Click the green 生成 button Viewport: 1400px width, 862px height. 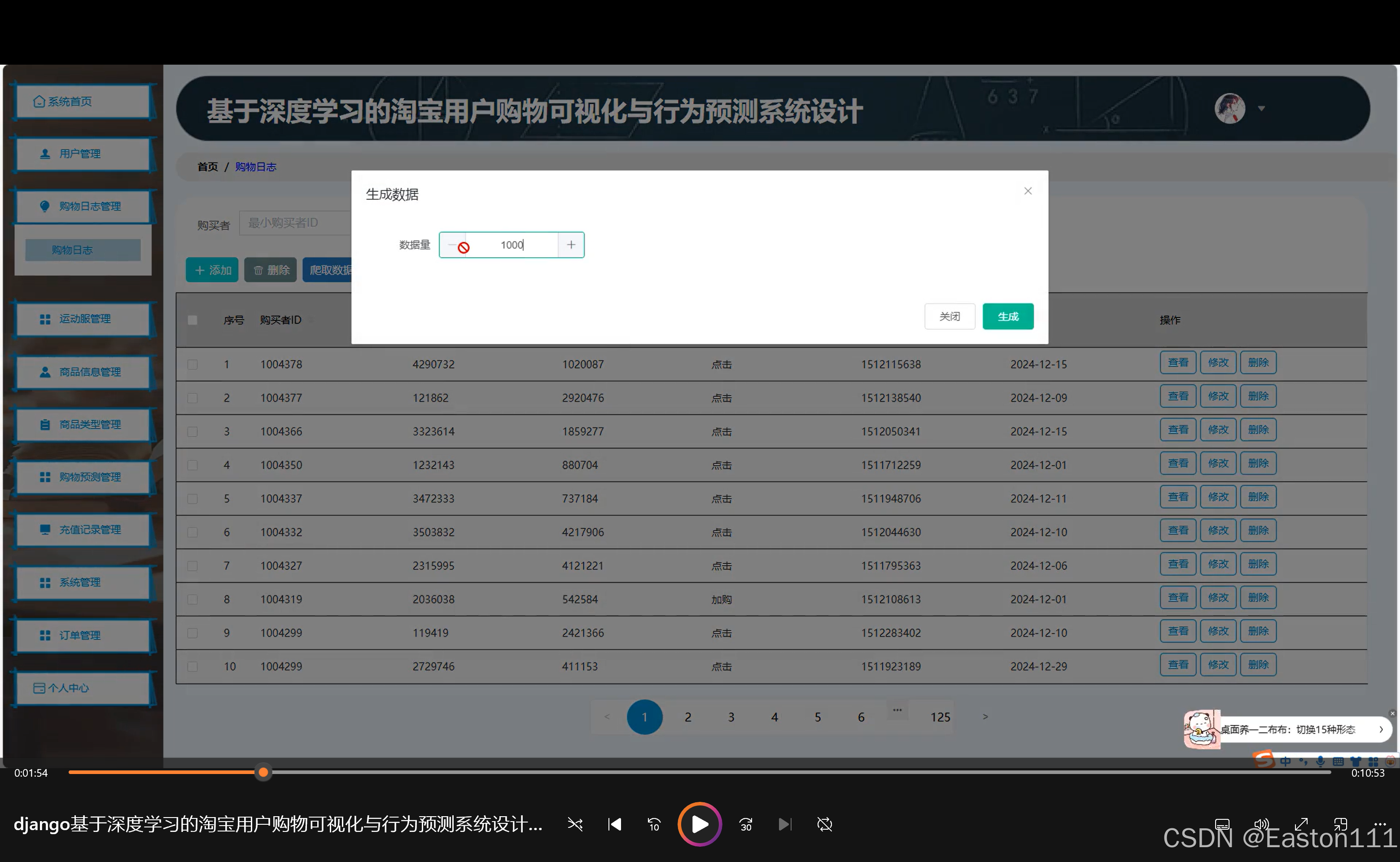[x=1008, y=317]
